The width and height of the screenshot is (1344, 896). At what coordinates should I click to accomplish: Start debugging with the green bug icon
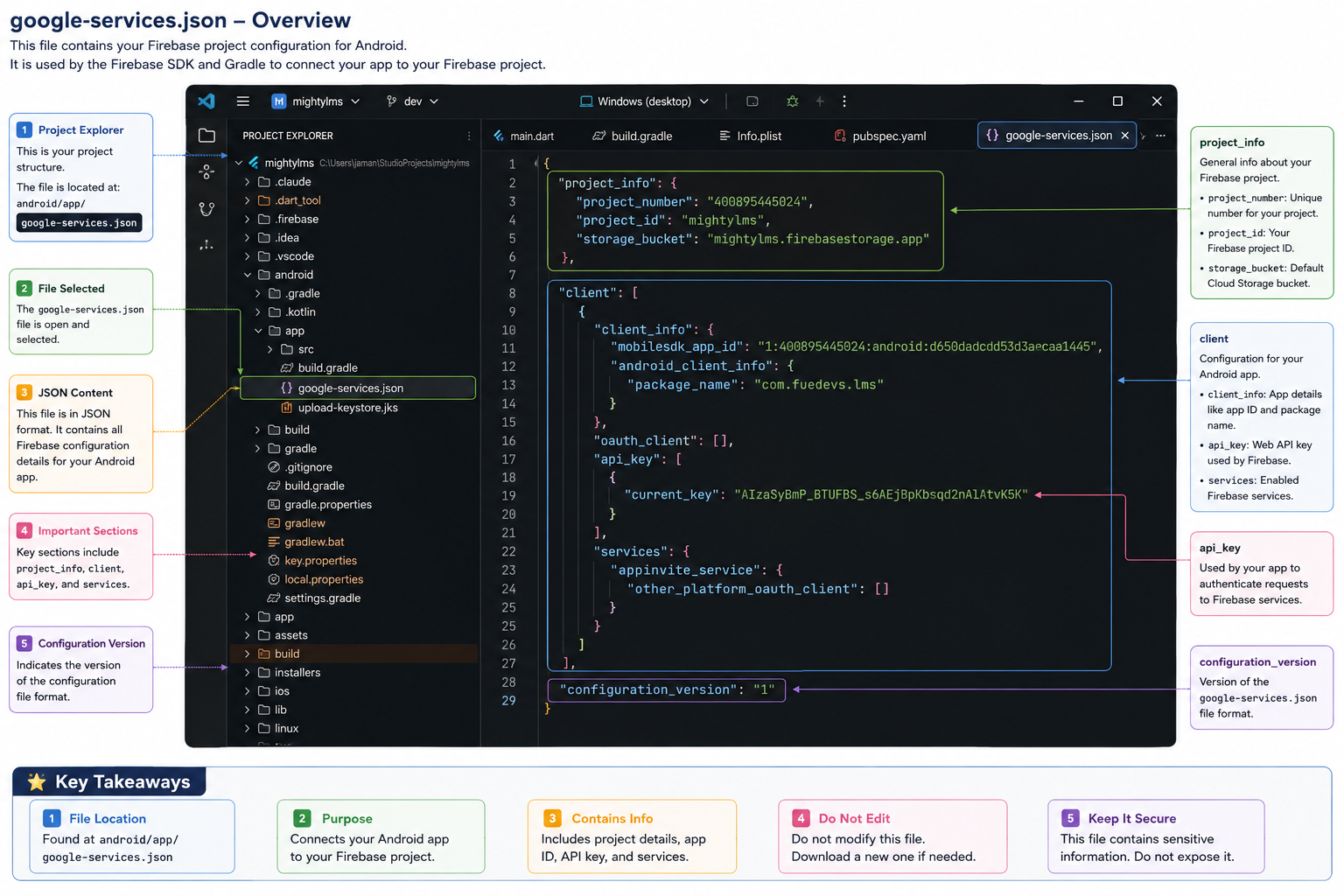(x=792, y=101)
